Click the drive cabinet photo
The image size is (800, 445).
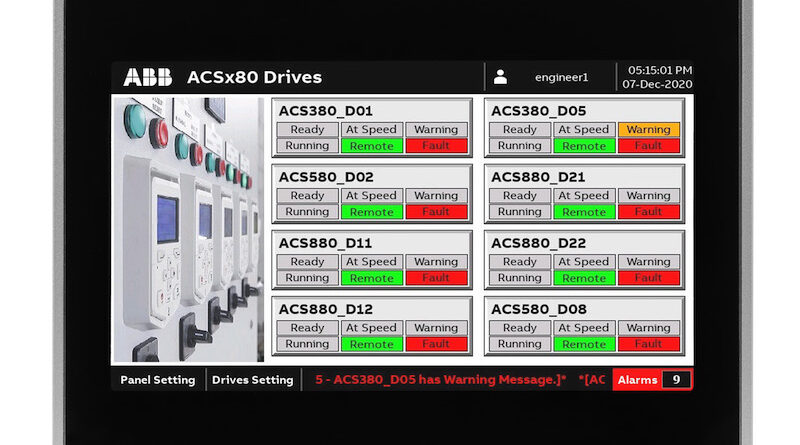tap(188, 229)
